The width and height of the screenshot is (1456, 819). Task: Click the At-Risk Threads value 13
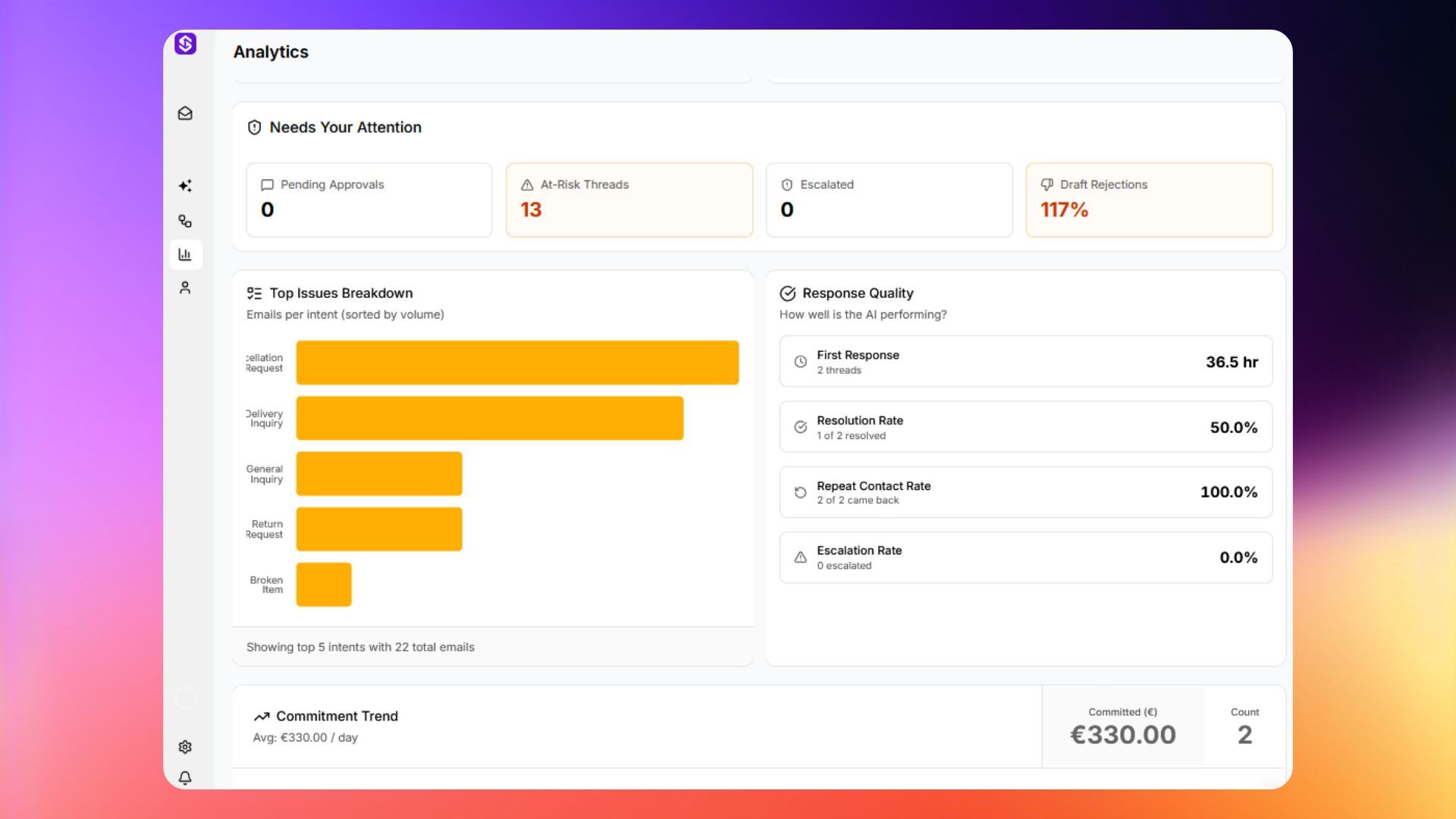(x=531, y=210)
